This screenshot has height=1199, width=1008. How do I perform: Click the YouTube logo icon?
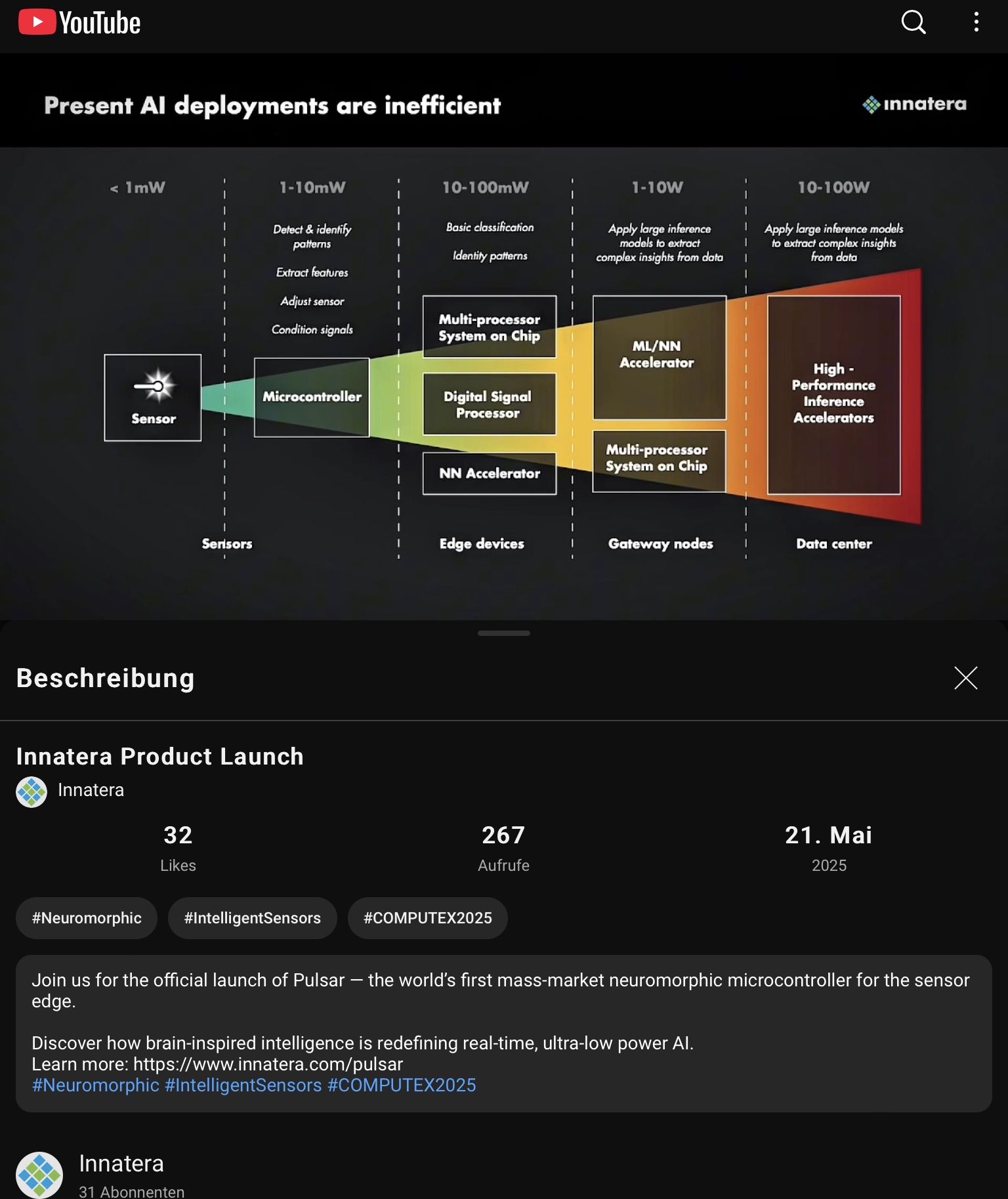click(37, 22)
